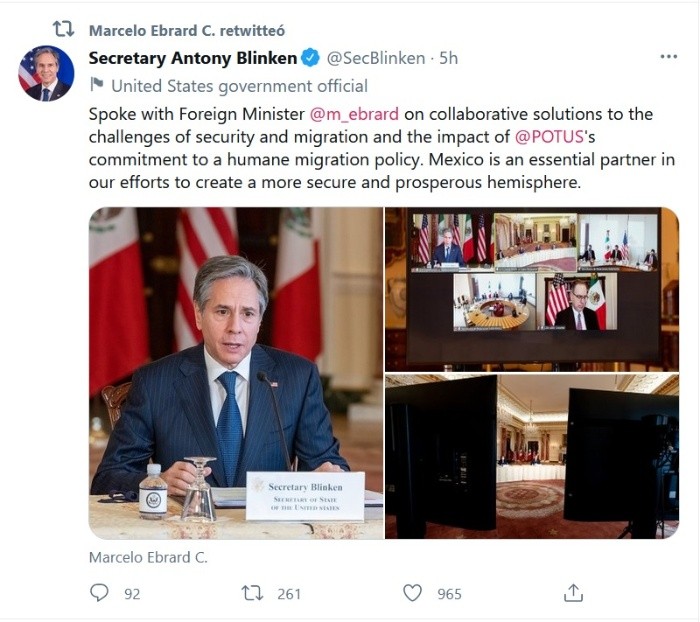700x622 pixels.
Task: Click the blue verified badge
Action: click(x=312, y=58)
